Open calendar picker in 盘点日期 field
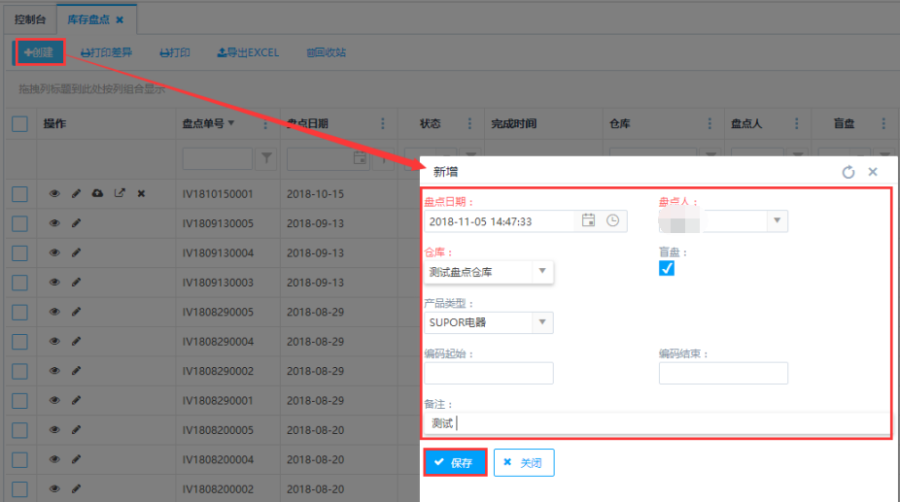The width and height of the screenshot is (900, 502). coord(588,221)
